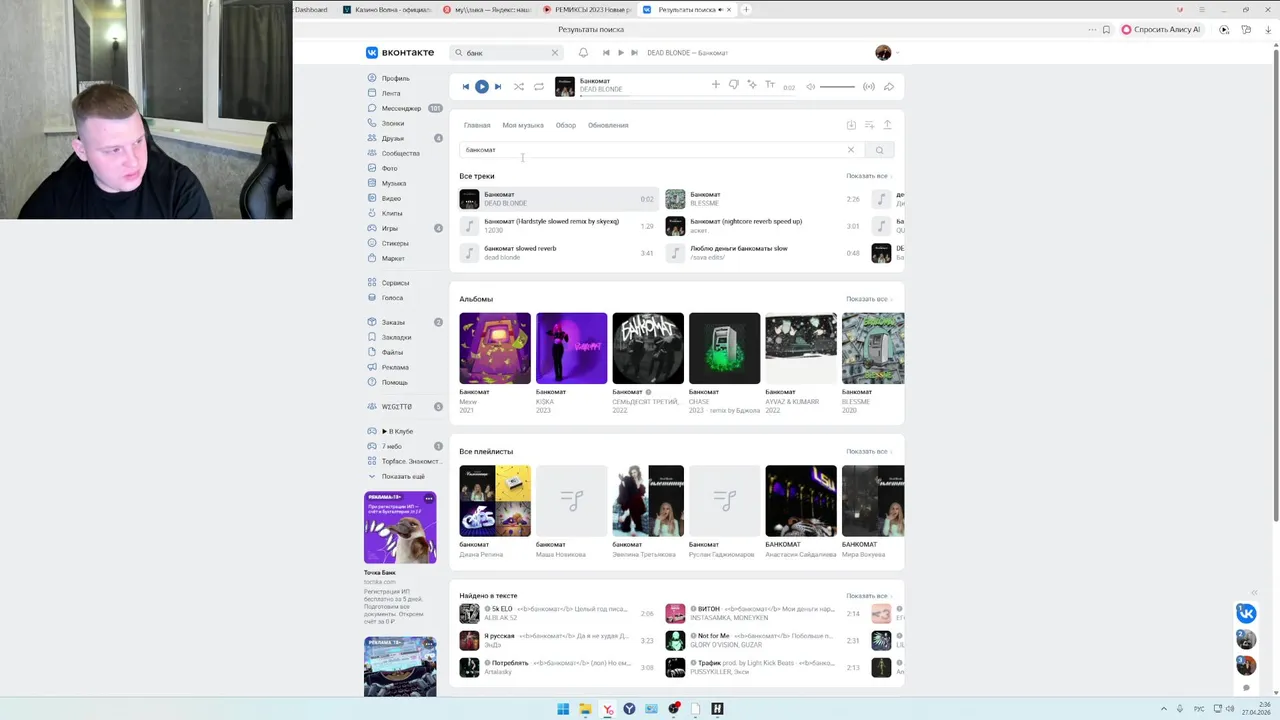Switch to Казино Волна browser tab
1280x720 pixels.
(x=387, y=9)
